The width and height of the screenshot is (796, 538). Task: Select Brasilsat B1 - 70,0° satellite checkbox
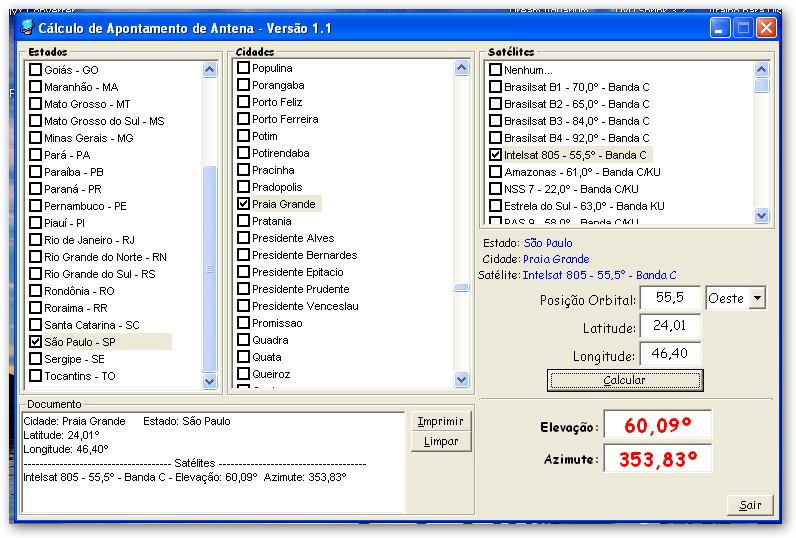(x=495, y=87)
